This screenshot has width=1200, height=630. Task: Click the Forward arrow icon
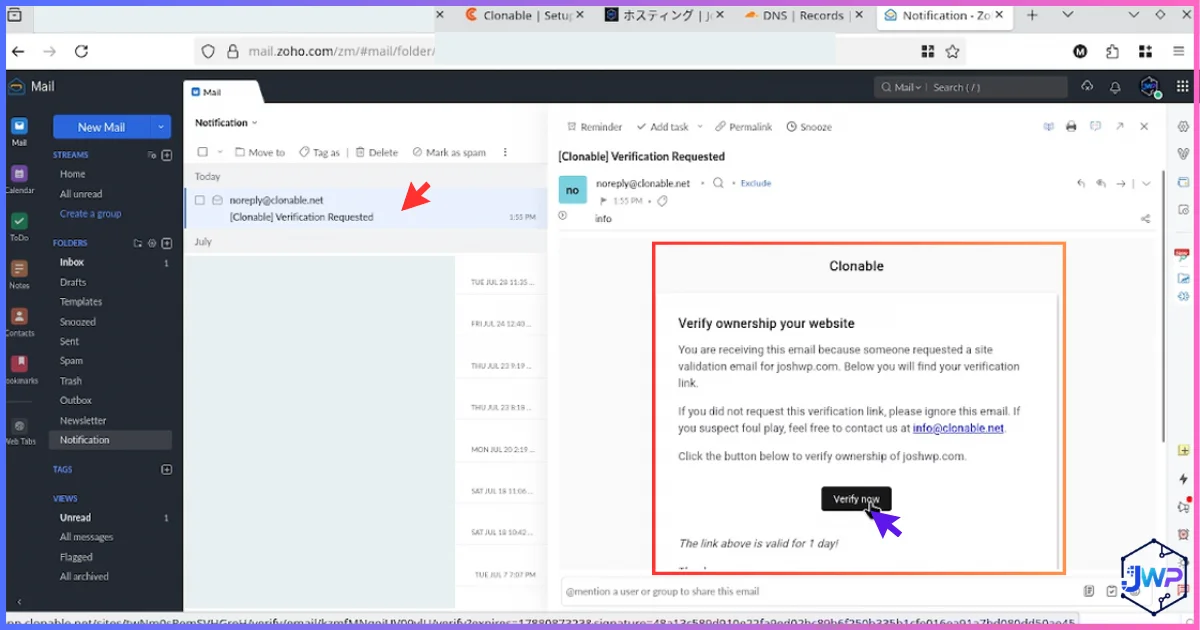(1122, 183)
